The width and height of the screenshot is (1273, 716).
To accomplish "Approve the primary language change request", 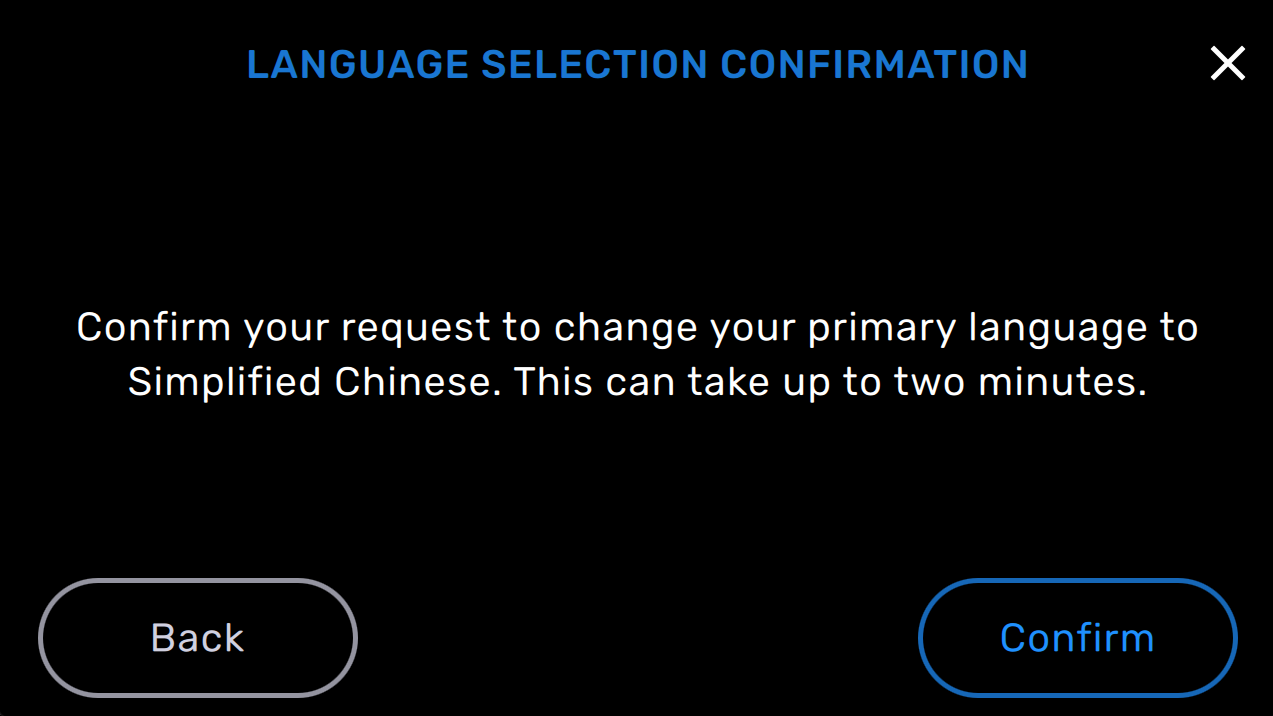I will (x=1076, y=637).
